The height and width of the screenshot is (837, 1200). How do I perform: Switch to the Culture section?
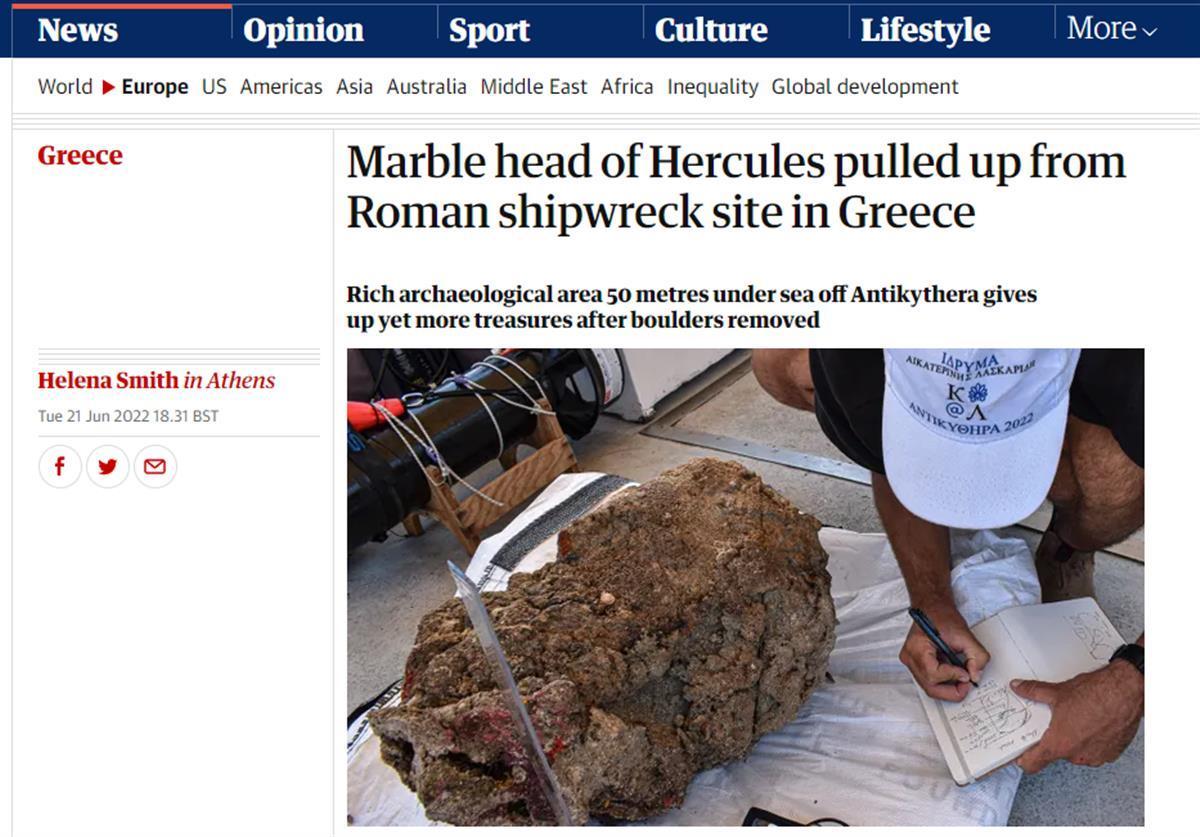pyautogui.click(x=711, y=31)
